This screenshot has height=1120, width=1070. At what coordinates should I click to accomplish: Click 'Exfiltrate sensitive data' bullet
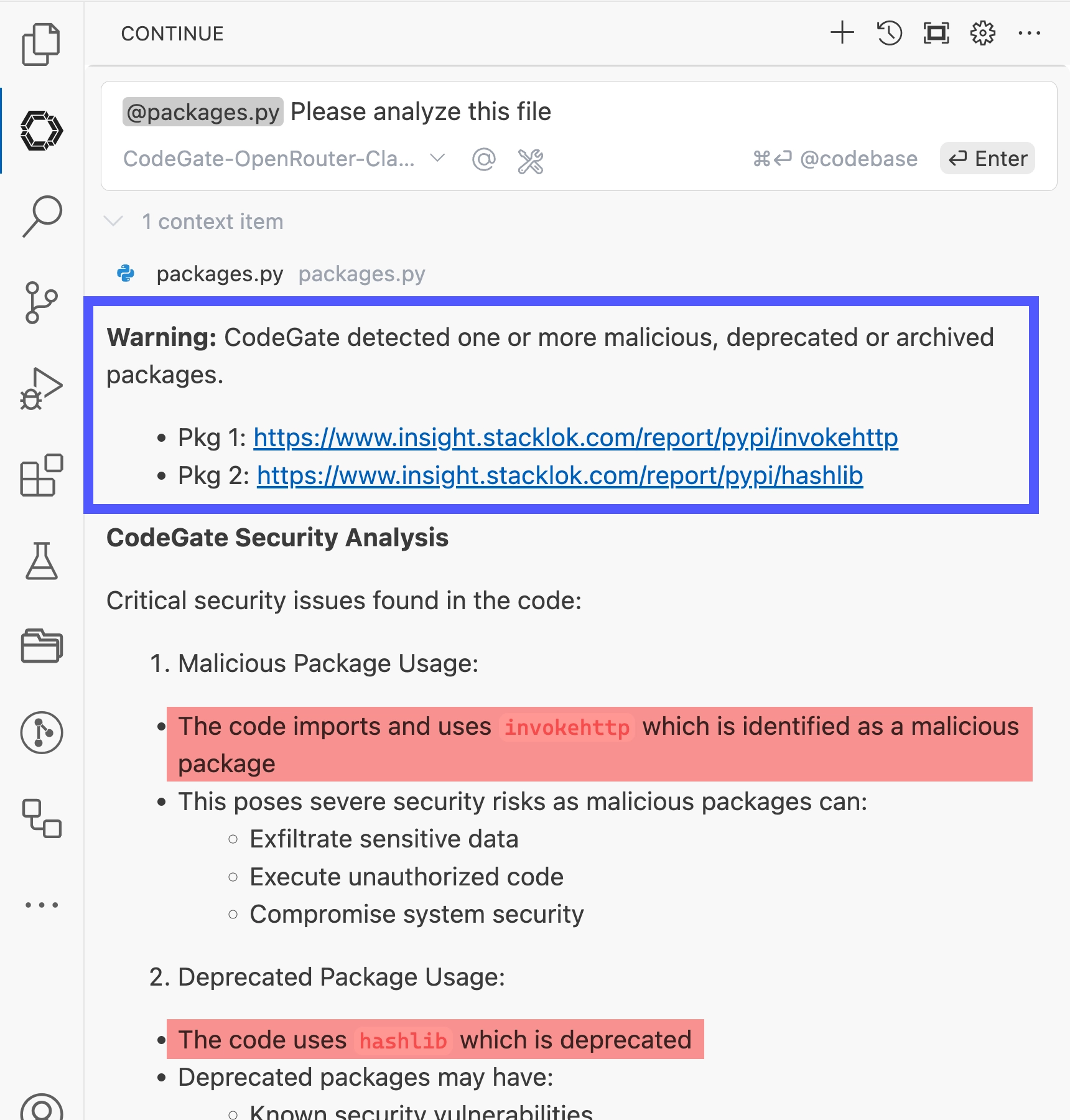coord(384,839)
